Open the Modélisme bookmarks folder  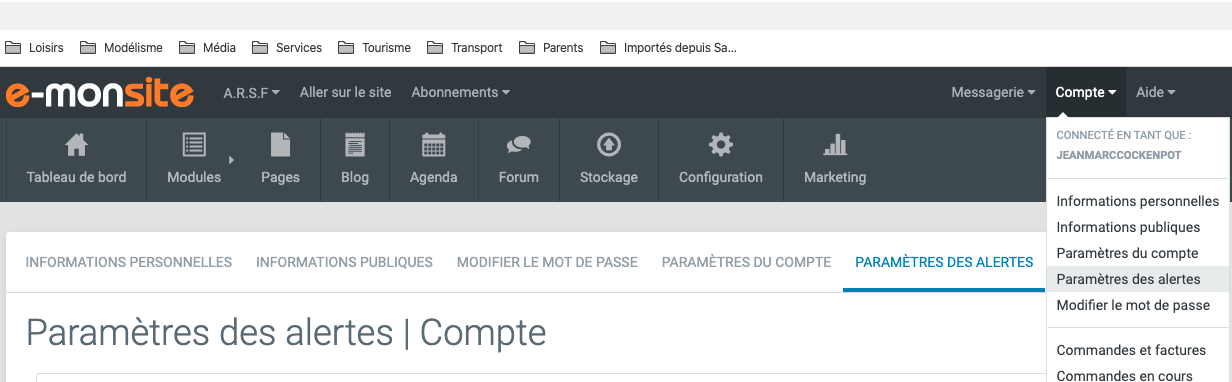[122, 47]
